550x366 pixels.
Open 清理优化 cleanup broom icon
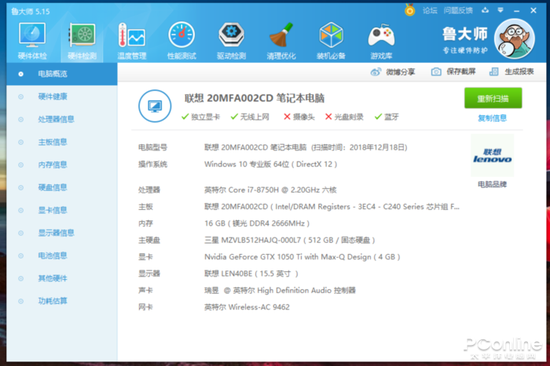point(281,40)
